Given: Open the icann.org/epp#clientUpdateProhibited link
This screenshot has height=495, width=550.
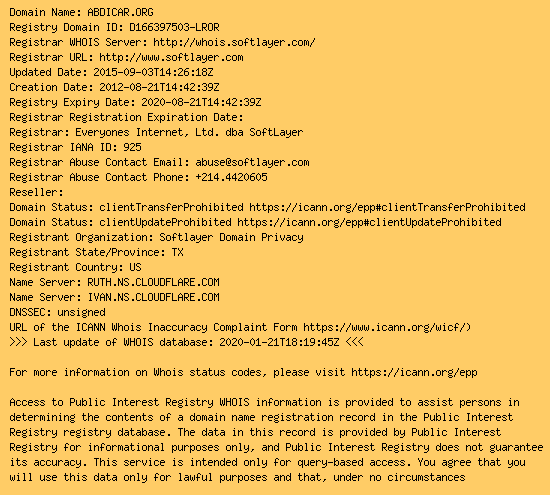Looking at the screenshot, I should tap(369, 222).
